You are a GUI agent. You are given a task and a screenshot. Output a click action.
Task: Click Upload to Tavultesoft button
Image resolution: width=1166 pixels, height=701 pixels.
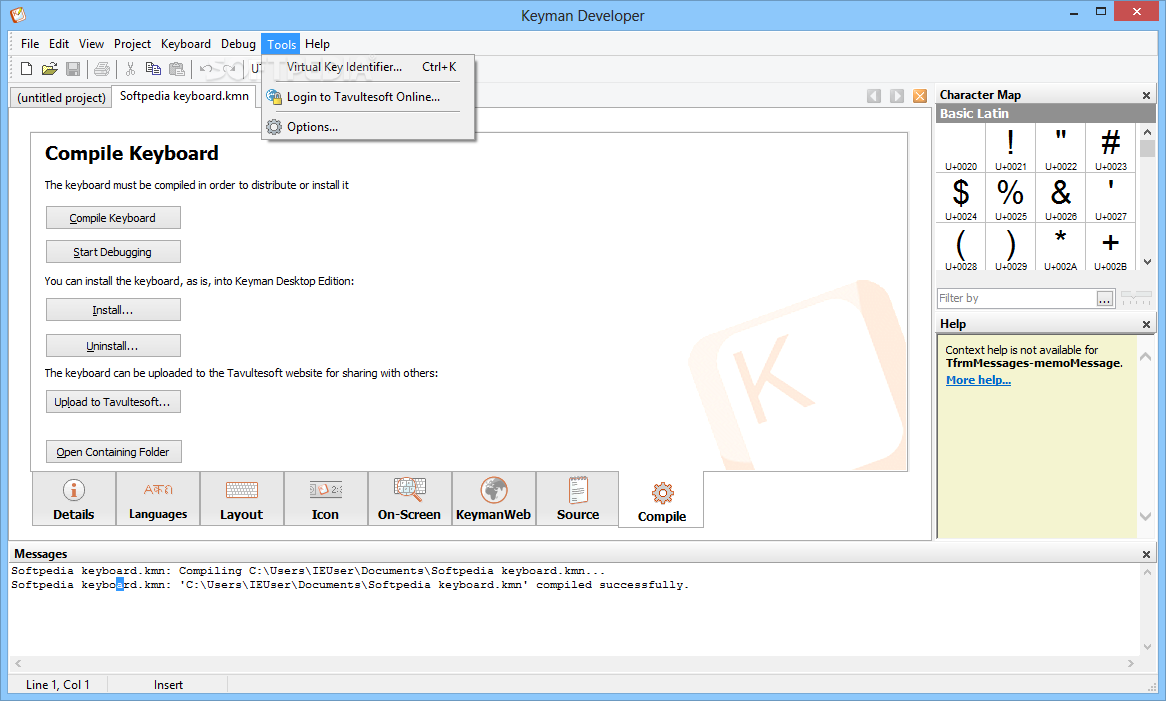(x=113, y=402)
